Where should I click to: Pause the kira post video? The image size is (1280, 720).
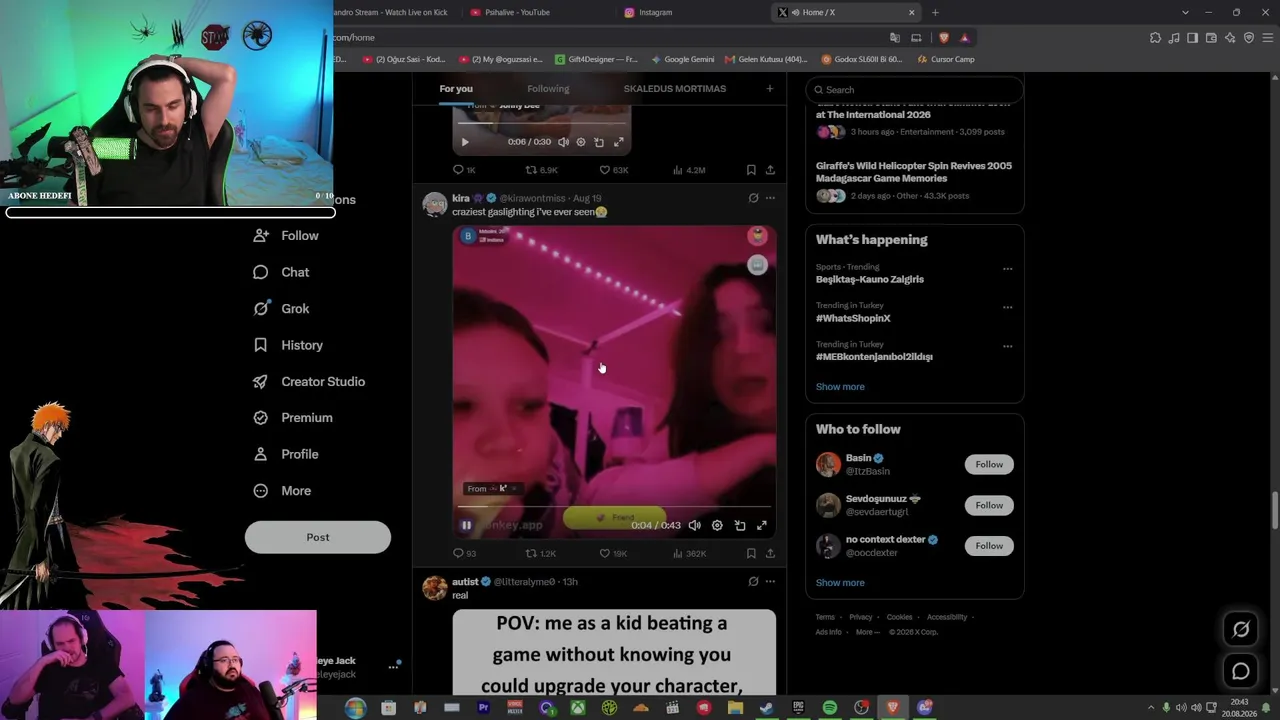pos(466,525)
